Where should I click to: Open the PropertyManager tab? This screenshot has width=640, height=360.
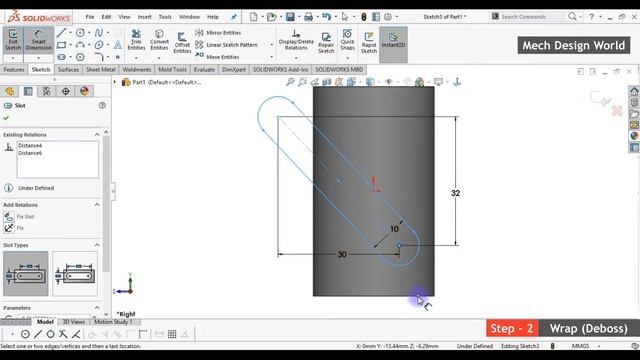(28, 91)
